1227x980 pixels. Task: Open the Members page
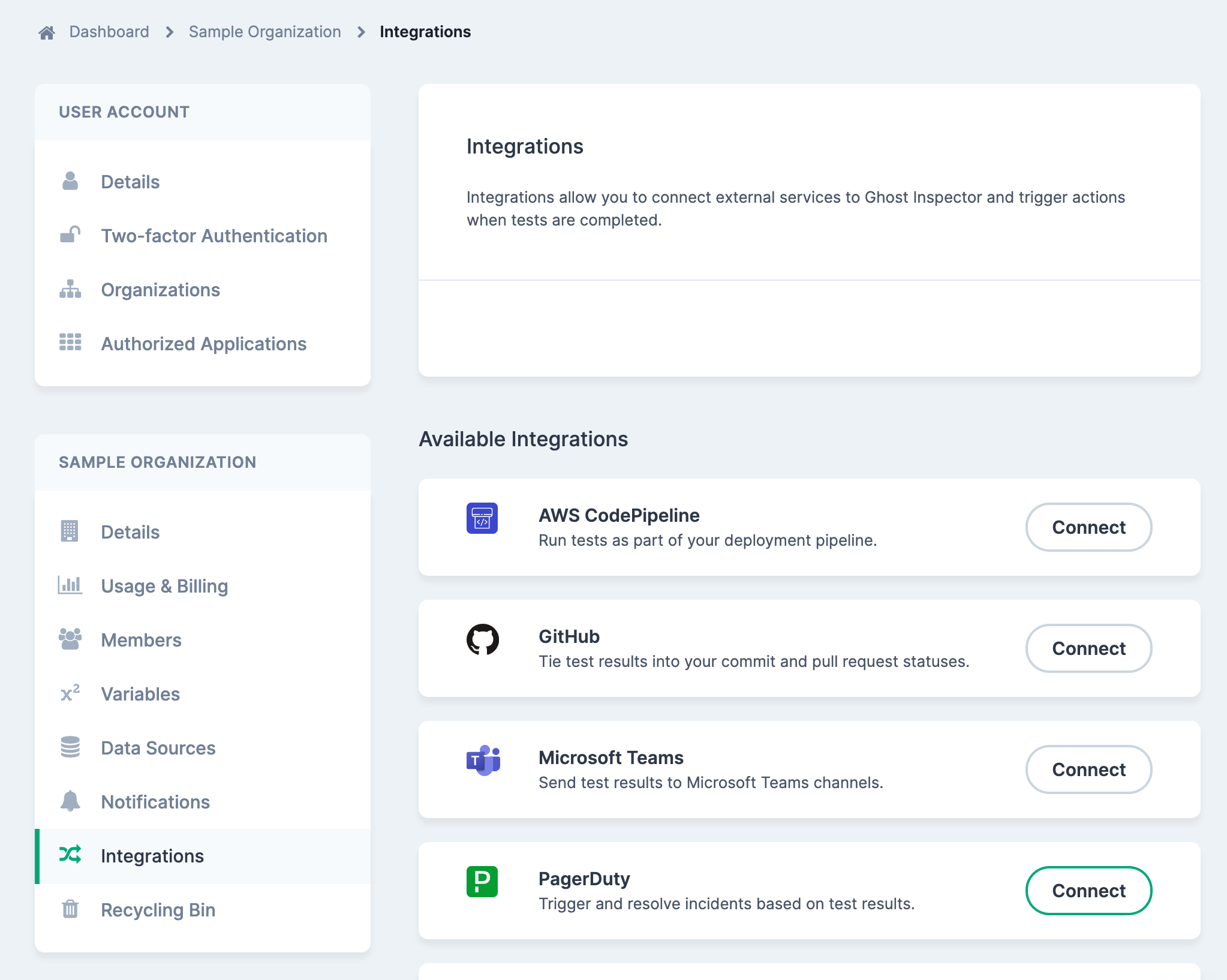click(141, 640)
